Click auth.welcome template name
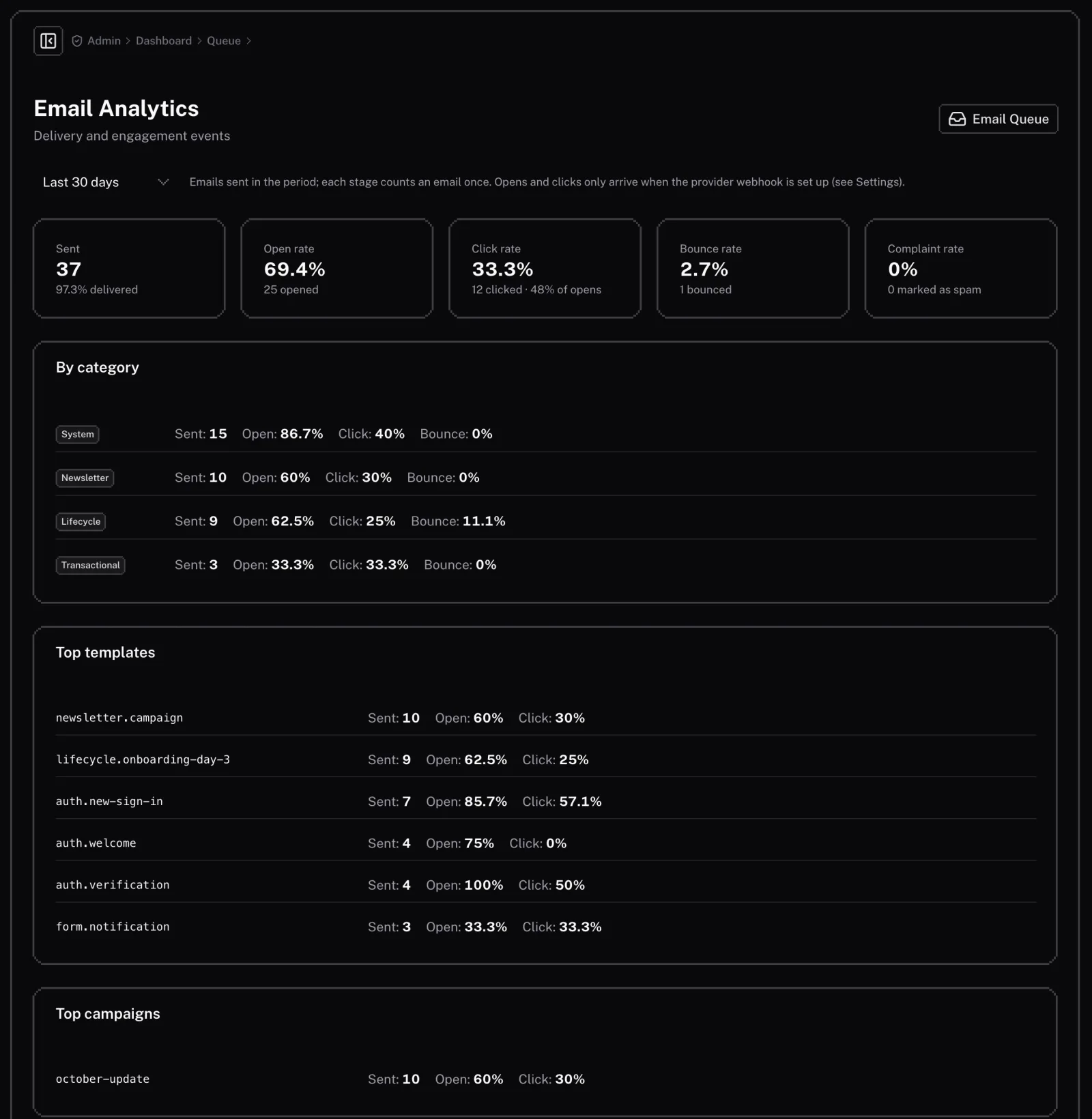The width and height of the screenshot is (1092, 1119). [x=96, y=843]
